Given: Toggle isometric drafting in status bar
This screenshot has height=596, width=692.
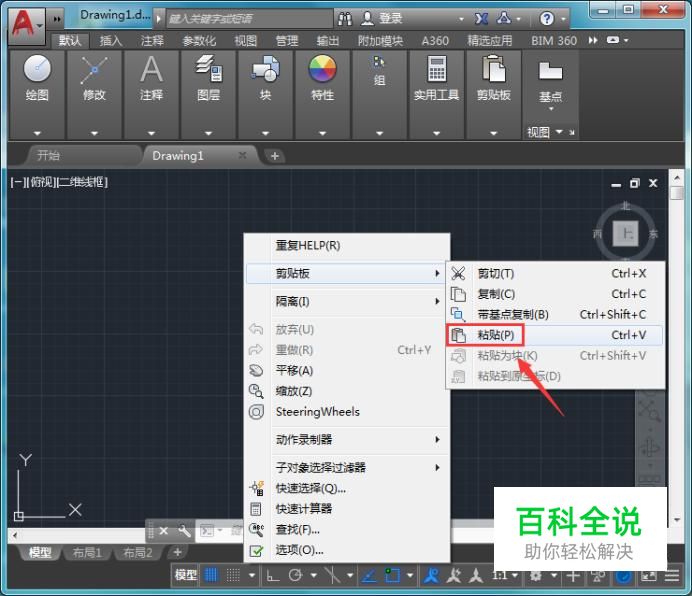Looking at the screenshot, I should 332,575.
